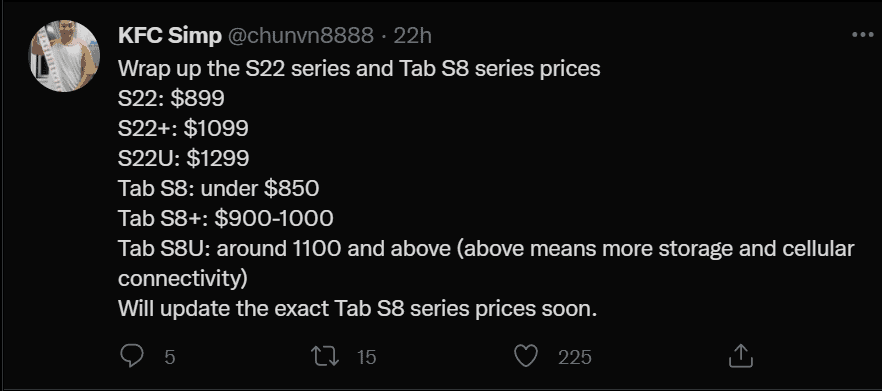This screenshot has height=391, width=882.
Task: Open the three-dot more options menu
Action: pos(862,35)
